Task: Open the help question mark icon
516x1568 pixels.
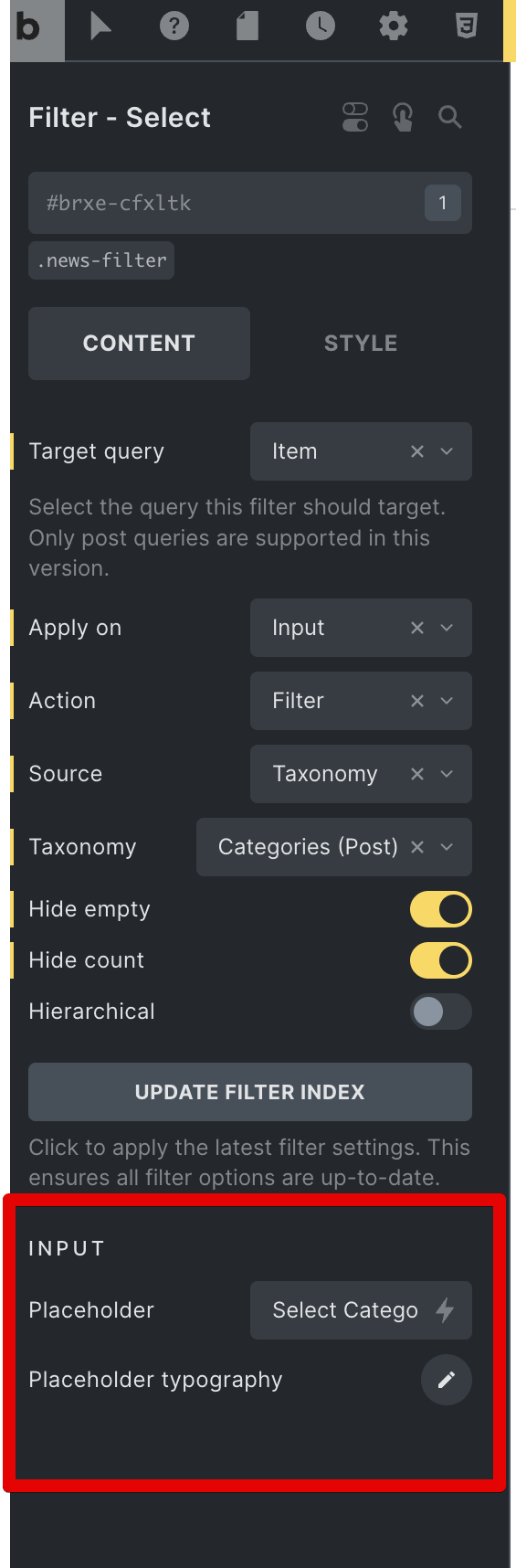Action: [x=174, y=26]
